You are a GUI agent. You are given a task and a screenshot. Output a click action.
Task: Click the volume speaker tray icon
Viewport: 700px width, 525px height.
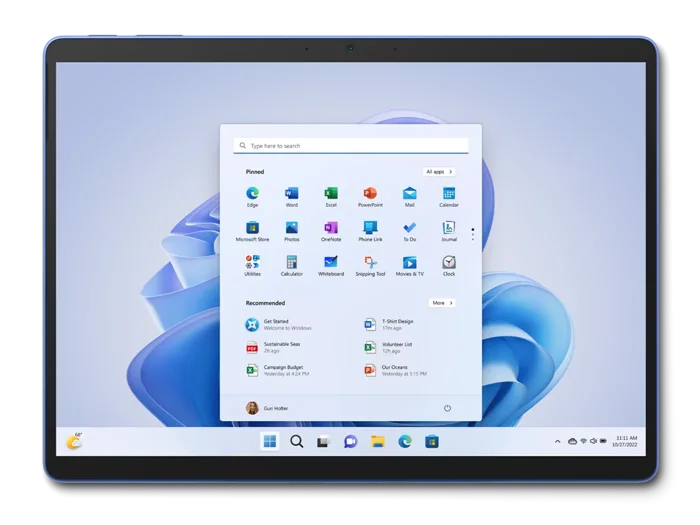pyautogui.click(x=593, y=441)
